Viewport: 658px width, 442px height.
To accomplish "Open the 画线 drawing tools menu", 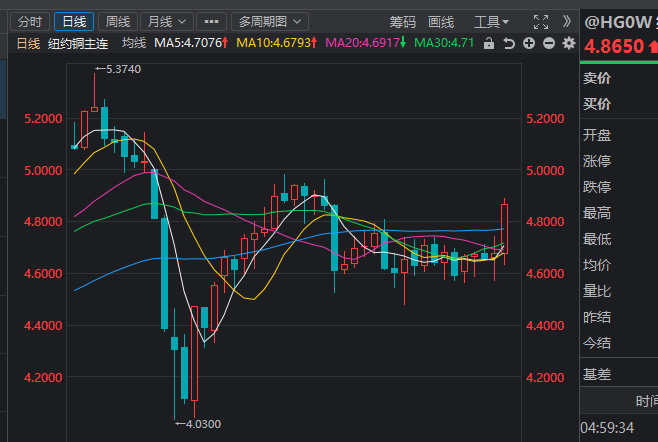I will coord(441,21).
